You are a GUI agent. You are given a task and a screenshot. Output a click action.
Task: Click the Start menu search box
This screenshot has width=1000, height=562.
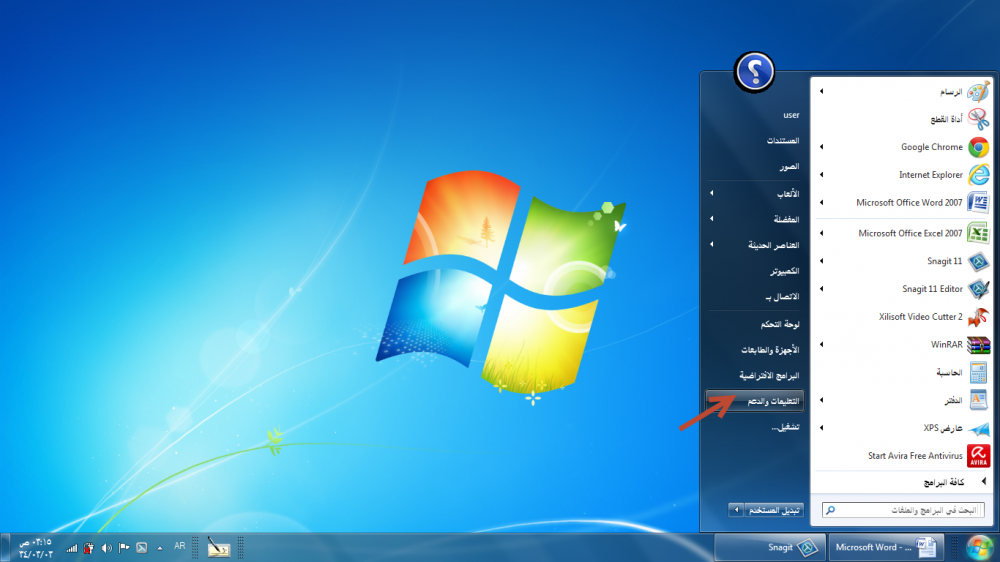coord(908,510)
